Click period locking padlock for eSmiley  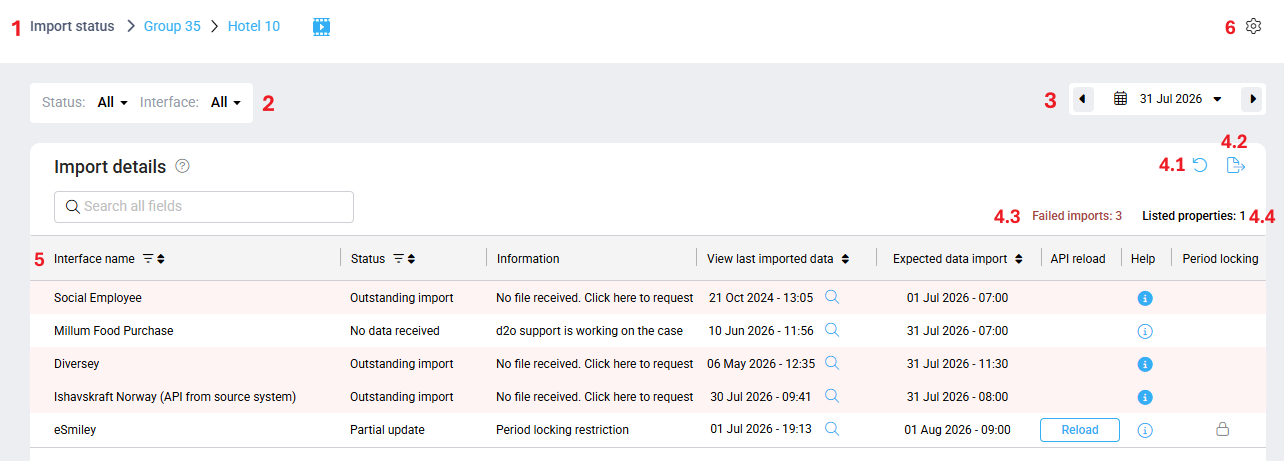coord(1221,430)
